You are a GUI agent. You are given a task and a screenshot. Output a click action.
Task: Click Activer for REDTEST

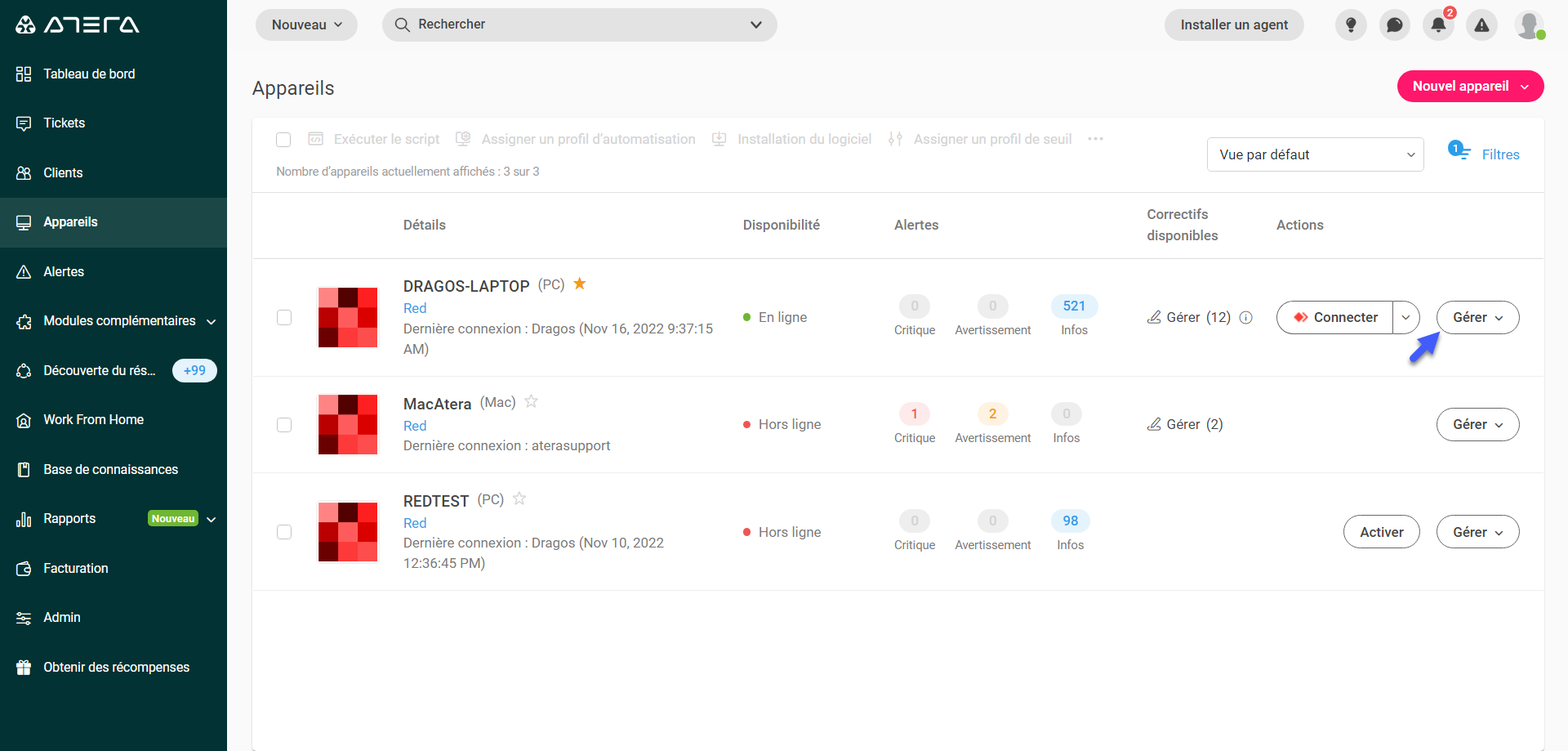click(x=1381, y=532)
